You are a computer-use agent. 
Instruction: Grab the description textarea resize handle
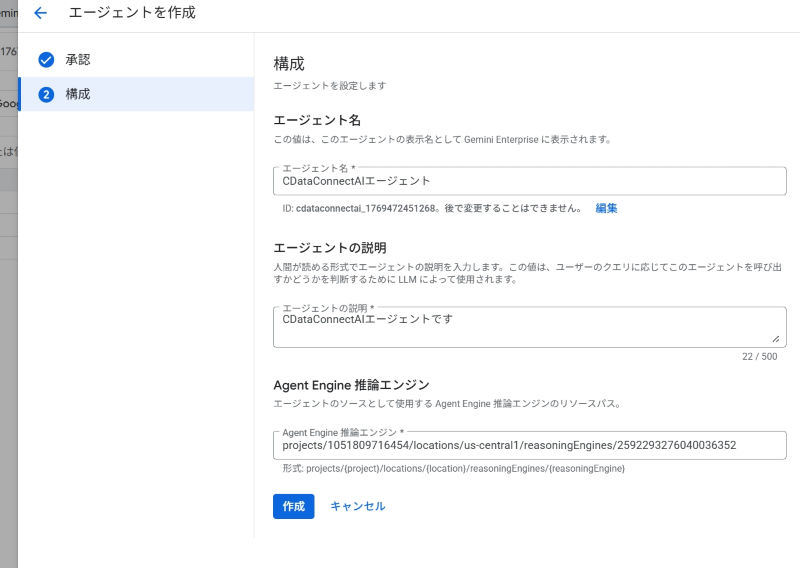coord(775,339)
